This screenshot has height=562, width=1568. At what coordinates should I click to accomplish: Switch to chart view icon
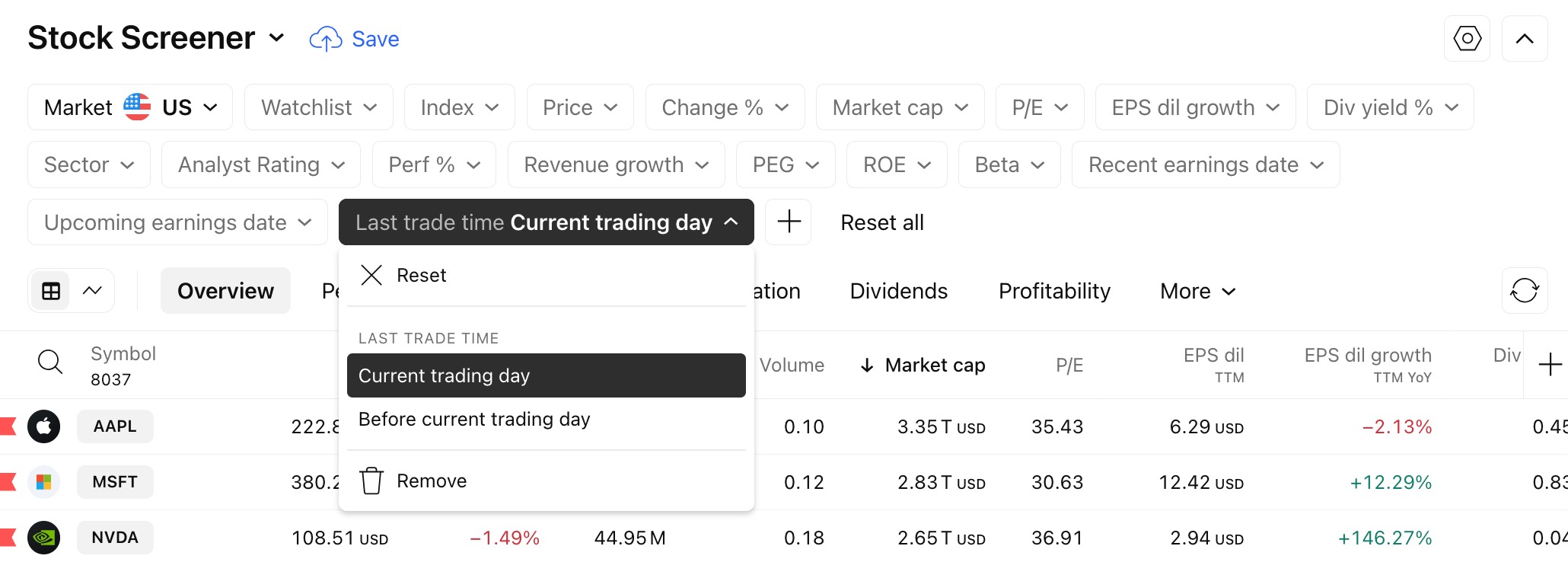pyautogui.click(x=92, y=291)
